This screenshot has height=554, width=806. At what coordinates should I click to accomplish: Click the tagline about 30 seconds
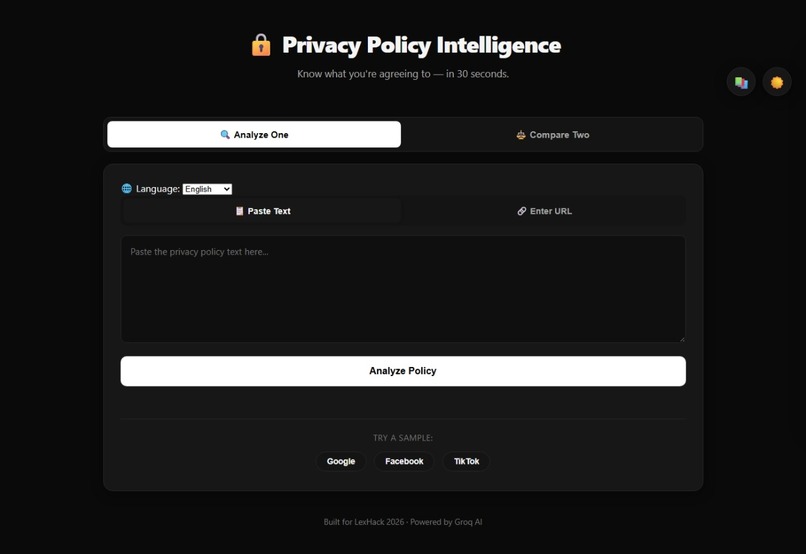403,74
